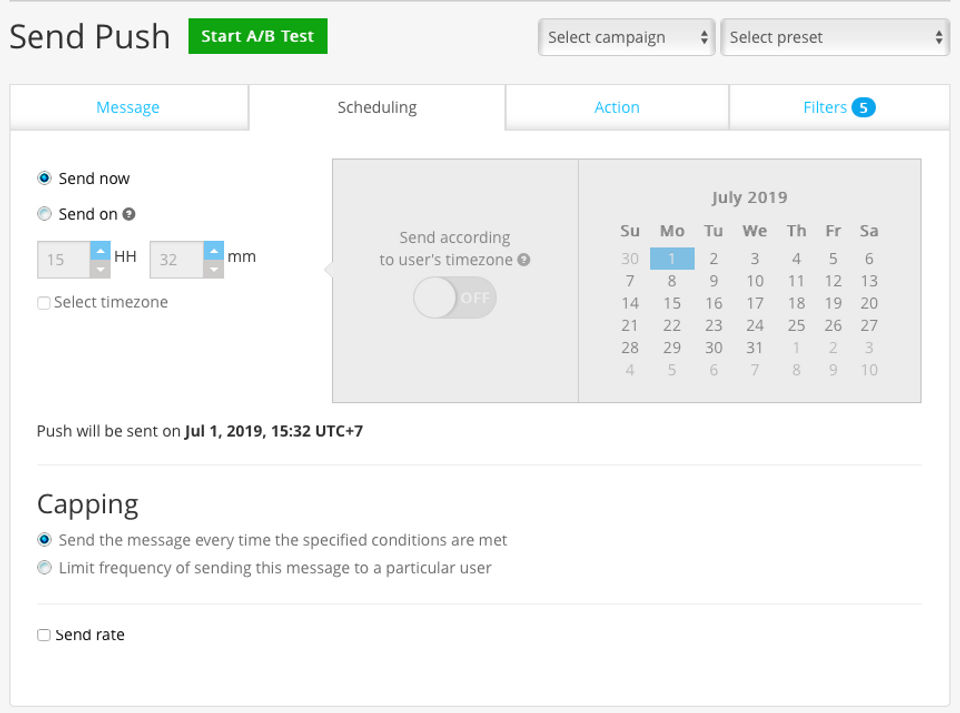
Task: Increase the hour value with up arrow
Action: pos(100,250)
